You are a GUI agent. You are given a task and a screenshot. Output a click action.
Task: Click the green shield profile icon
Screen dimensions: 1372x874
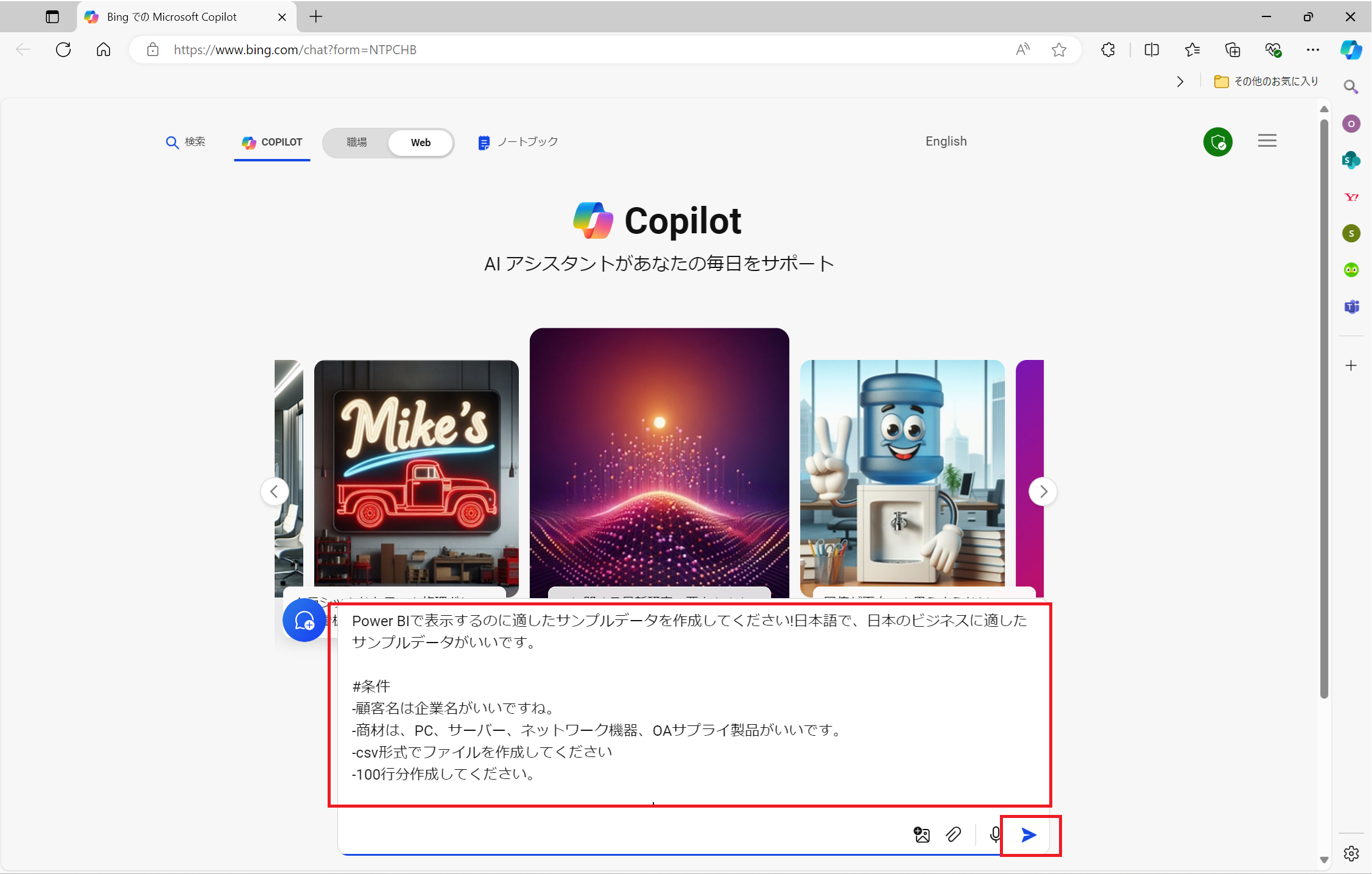(x=1217, y=142)
